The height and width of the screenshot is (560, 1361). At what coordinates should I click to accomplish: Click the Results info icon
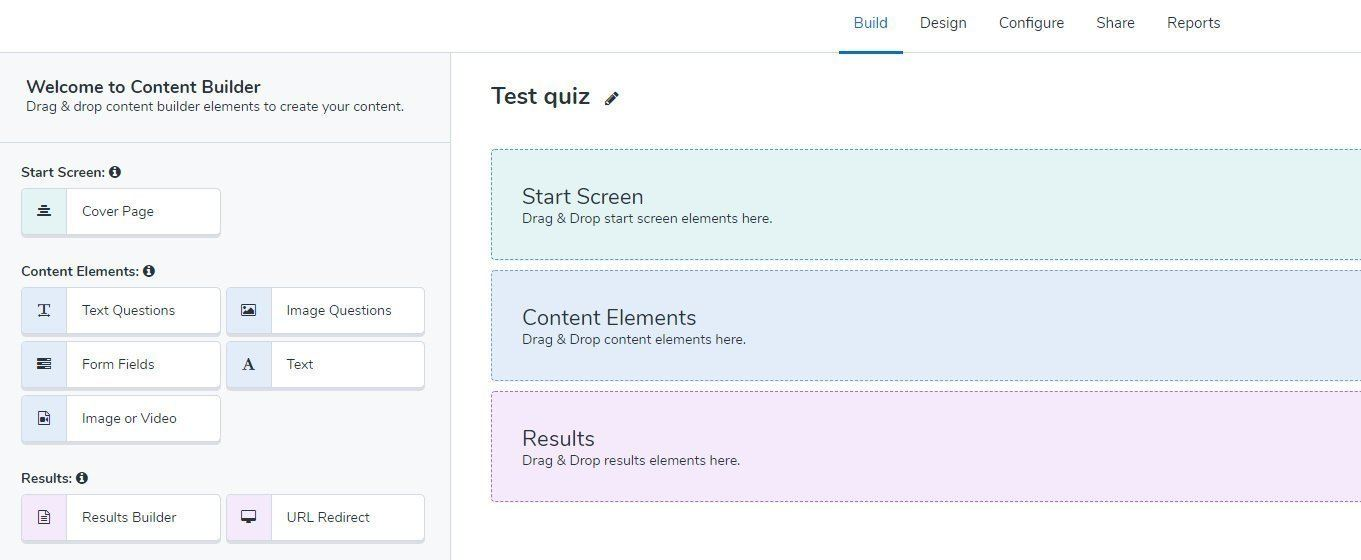[x=82, y=478]
